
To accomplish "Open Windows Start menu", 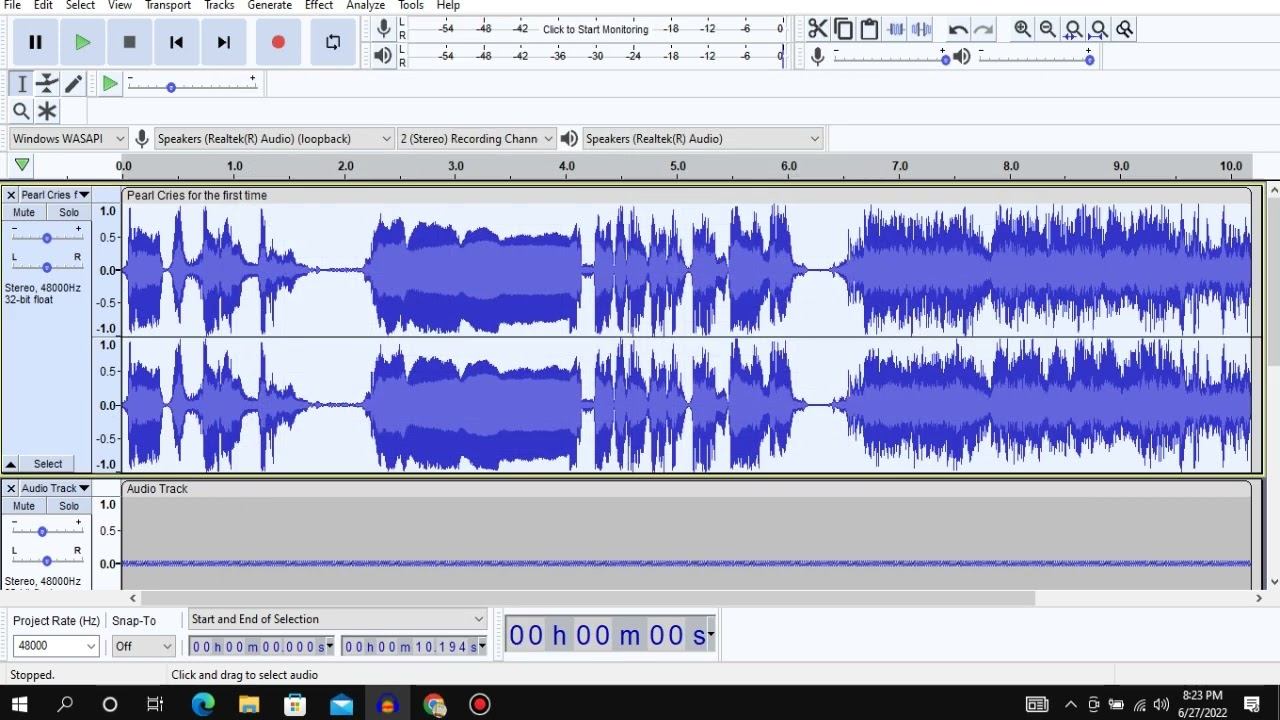I will coord(20,704).
